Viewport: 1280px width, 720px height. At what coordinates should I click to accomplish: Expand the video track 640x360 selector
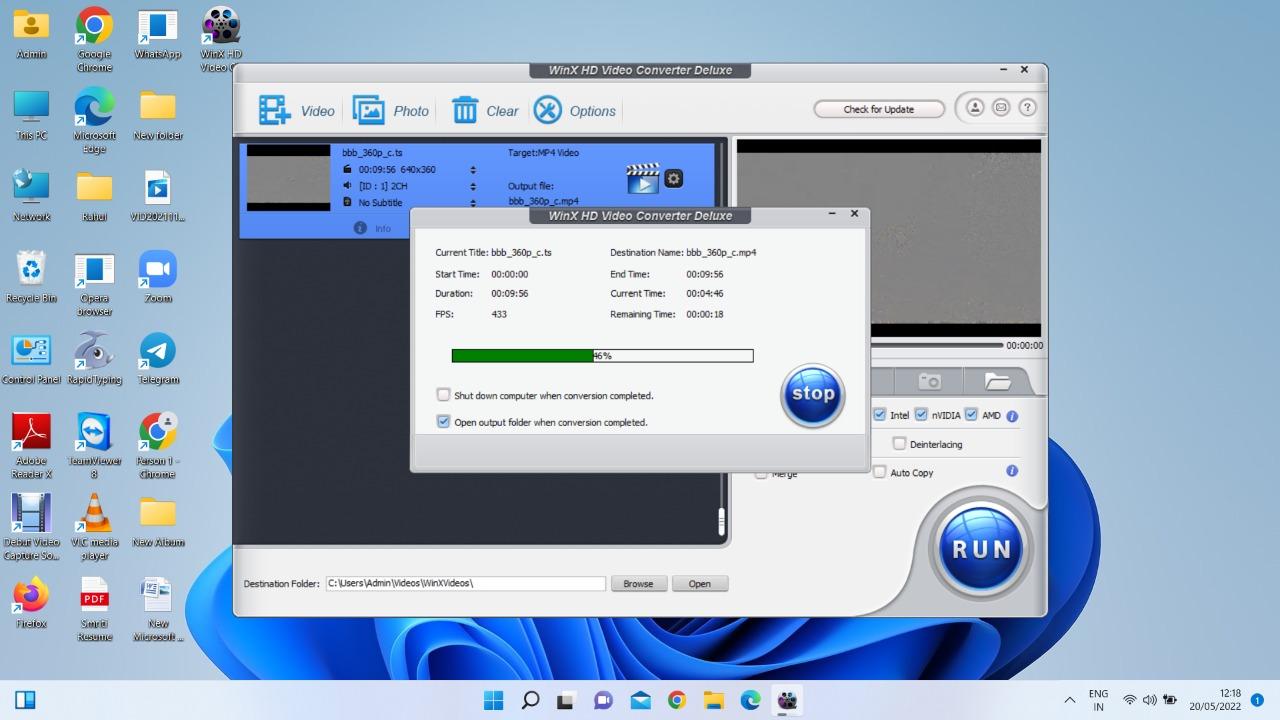tap(473, 170)
